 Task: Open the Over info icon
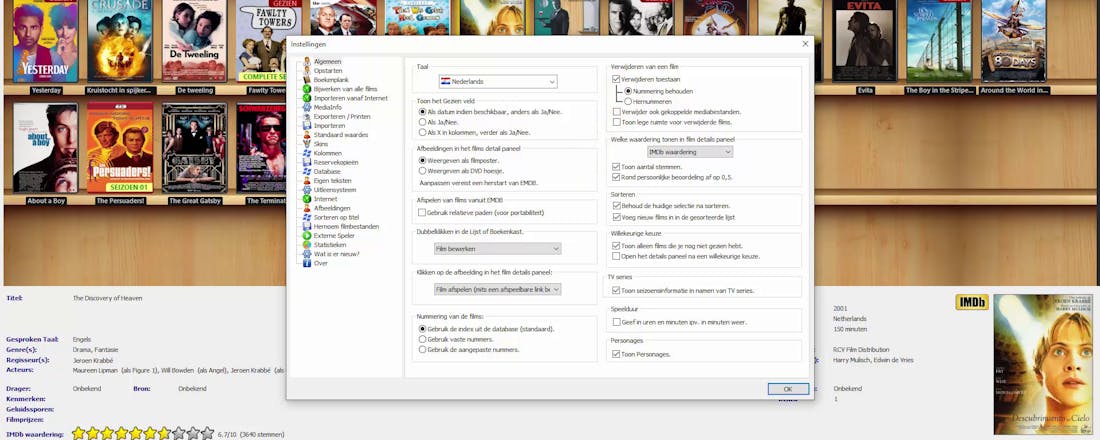point(307,263)
